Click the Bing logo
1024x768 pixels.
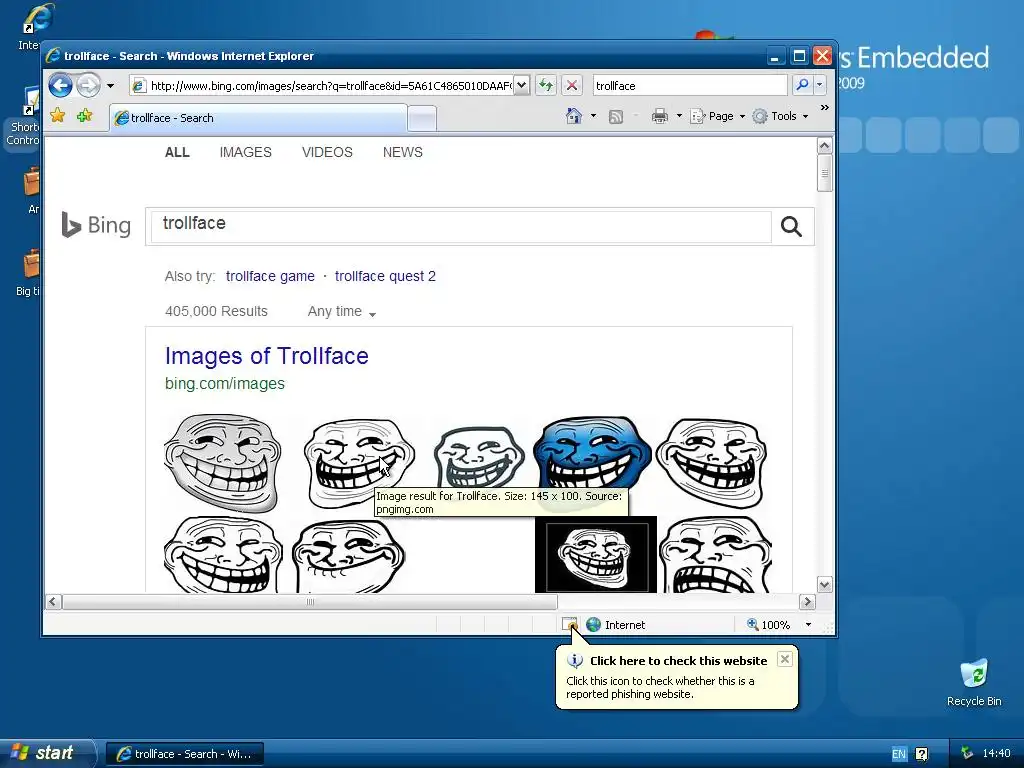96,225
